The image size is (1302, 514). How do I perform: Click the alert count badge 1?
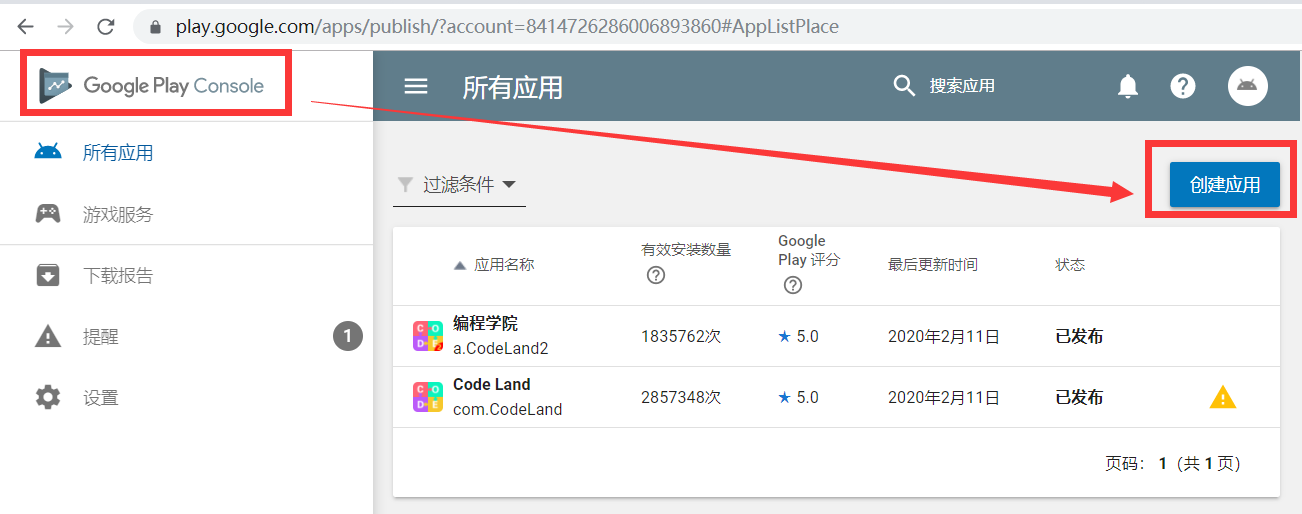click(347, 336)
